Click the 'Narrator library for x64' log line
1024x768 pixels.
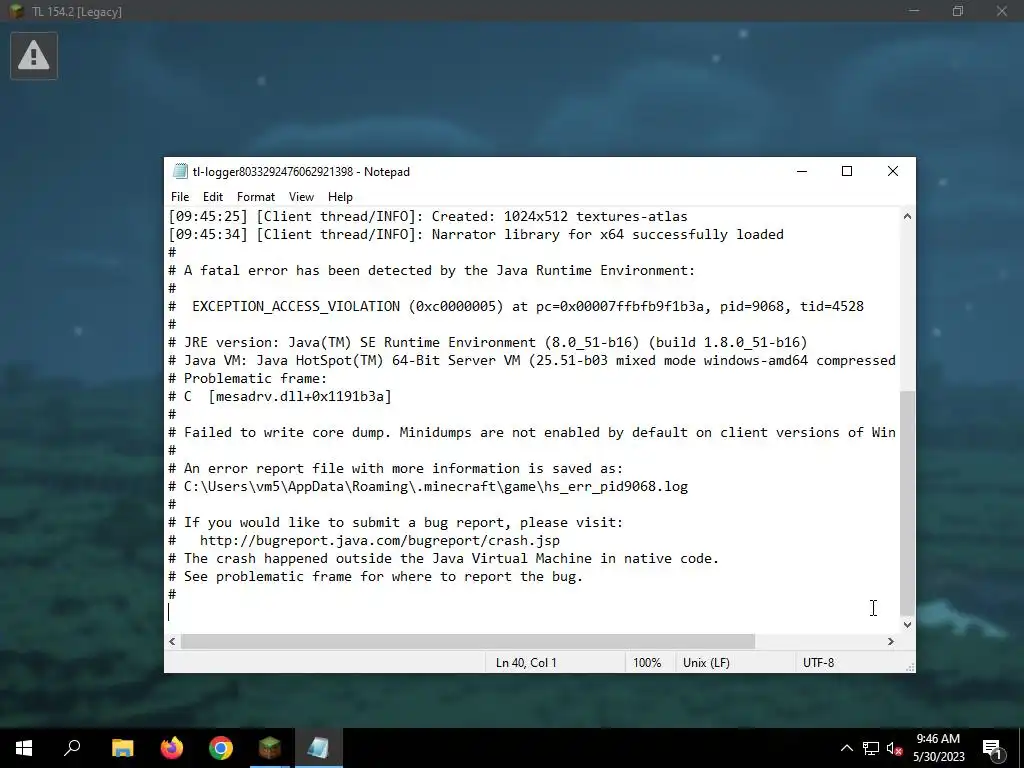pos(476,234)
